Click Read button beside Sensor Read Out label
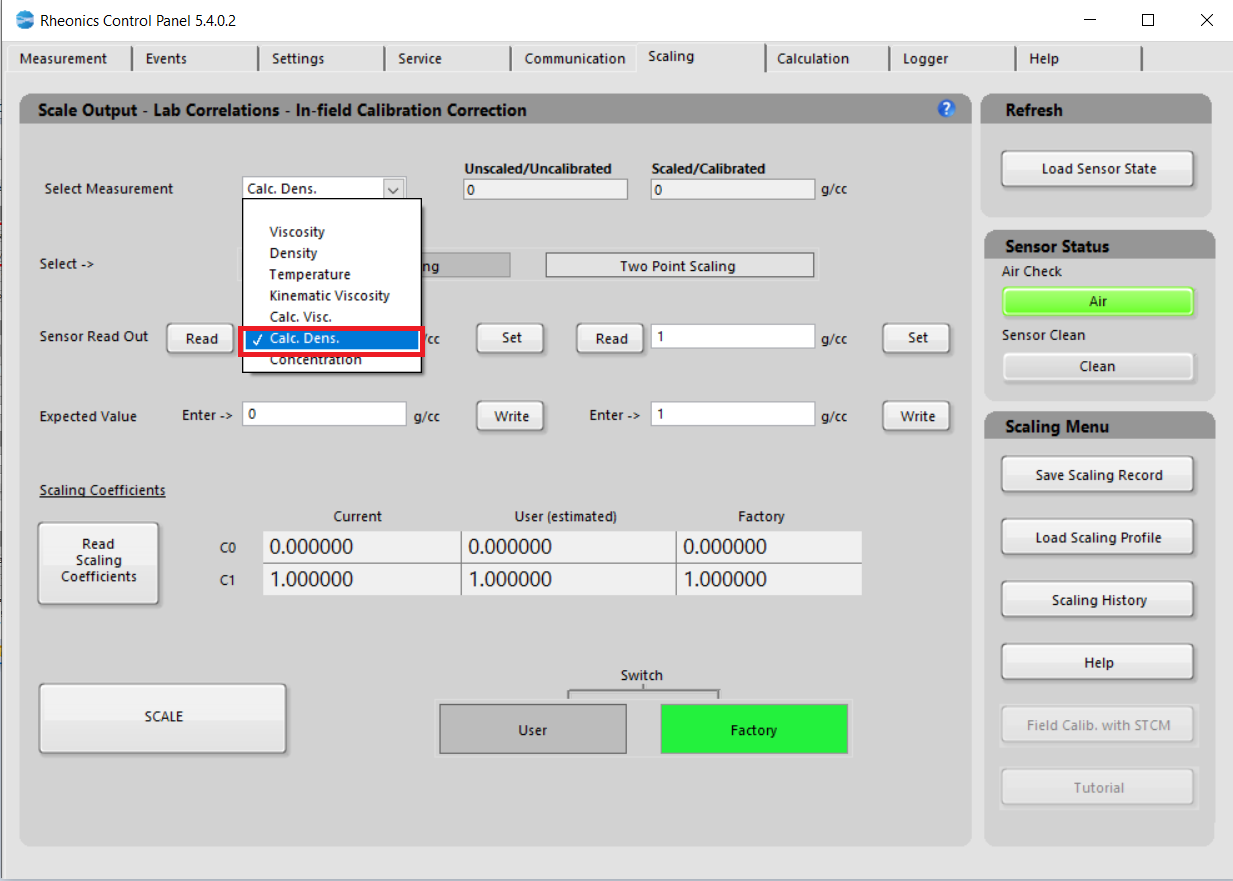The image size is (1233, 881). coord(201,339)
